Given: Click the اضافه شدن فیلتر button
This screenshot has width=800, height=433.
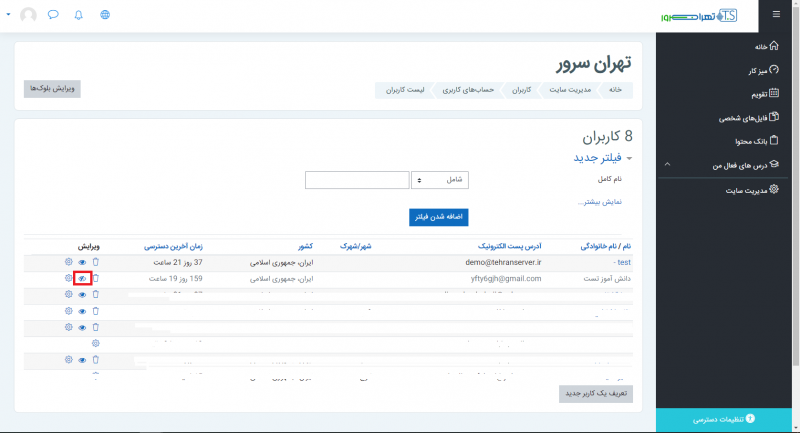Looking at the screenshot, I should pos(438,217).
